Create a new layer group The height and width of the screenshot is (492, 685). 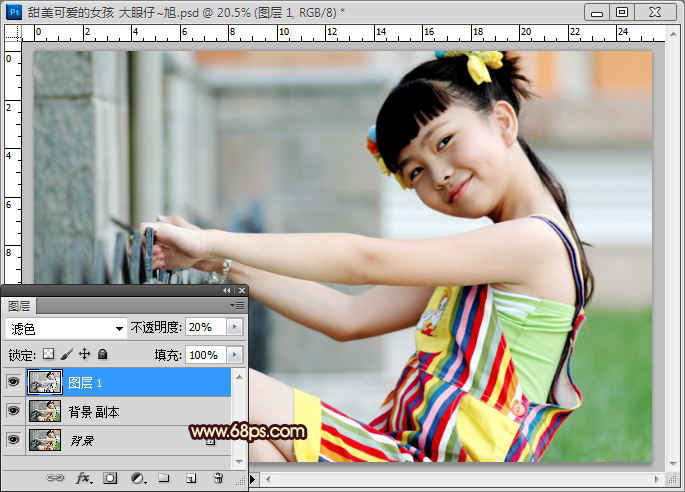click(163, 479)
